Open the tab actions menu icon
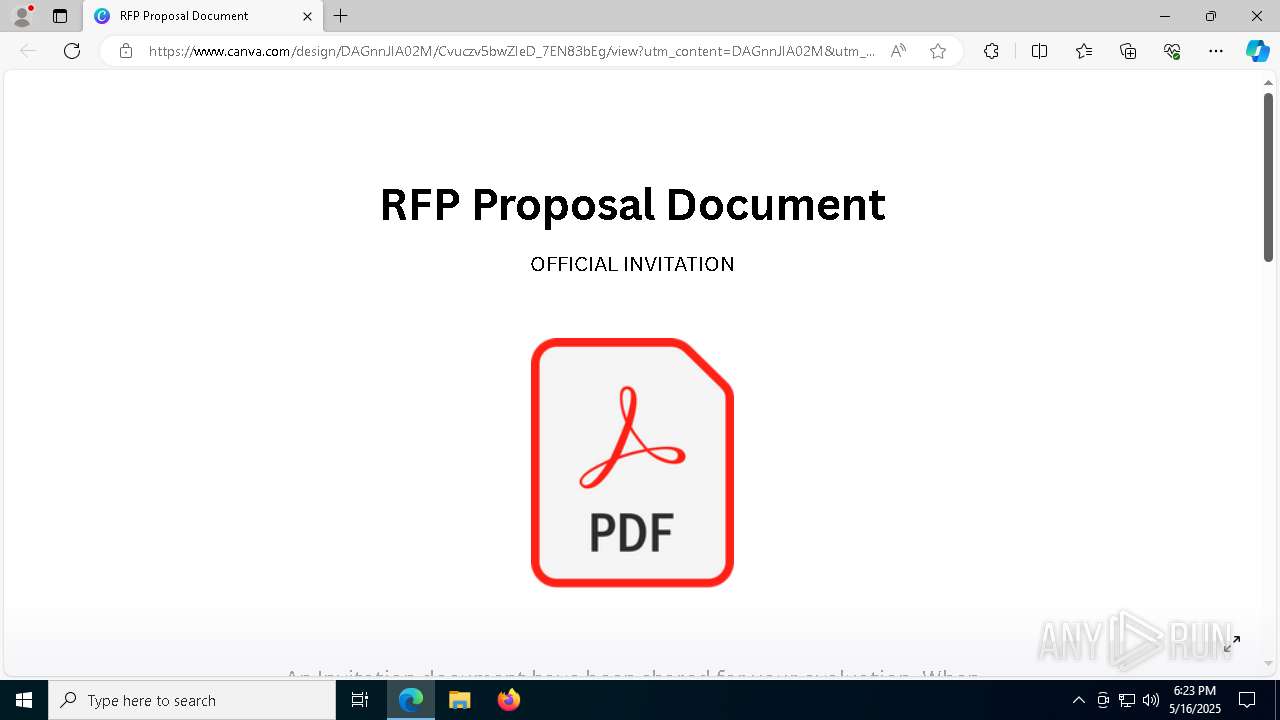The image size is (1280, 720). point(60,16)
